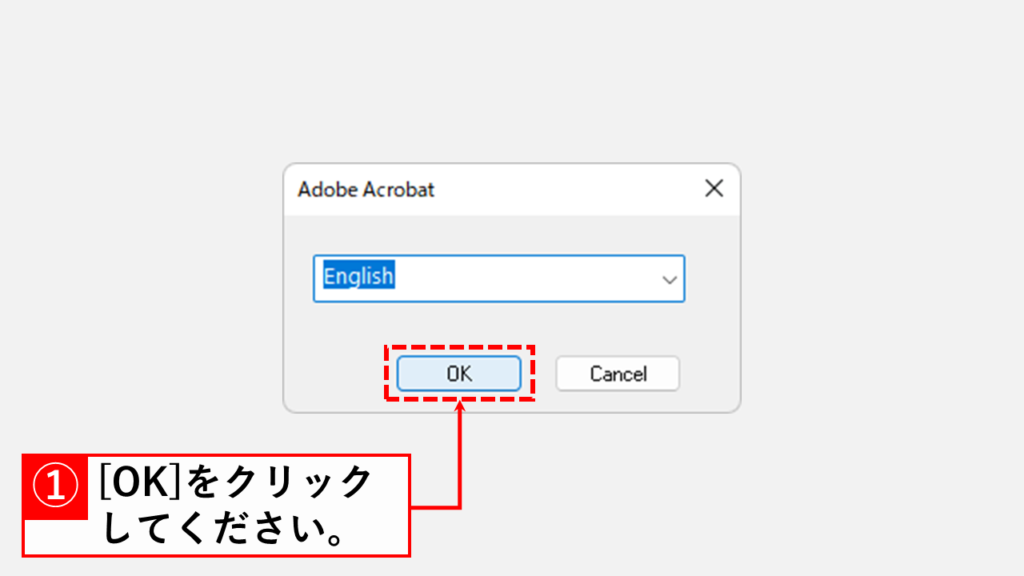This screenshot has width=1024, height=576.
Task: Expand the language dropdown chevron
Action: [x=669, y=280]
